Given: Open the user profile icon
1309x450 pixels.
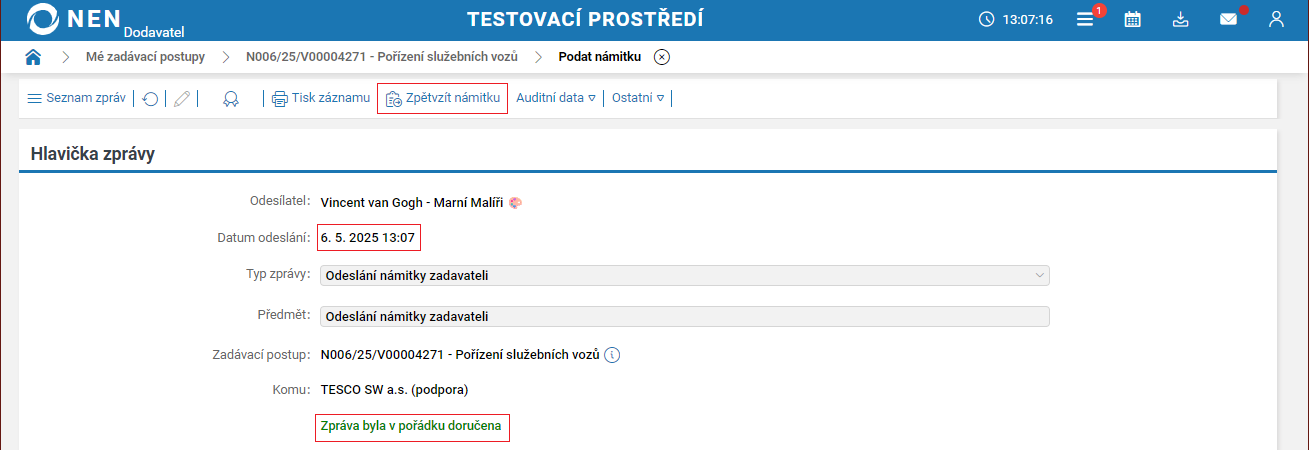Looking at the screenshot, I should [x=1276, y=19].
